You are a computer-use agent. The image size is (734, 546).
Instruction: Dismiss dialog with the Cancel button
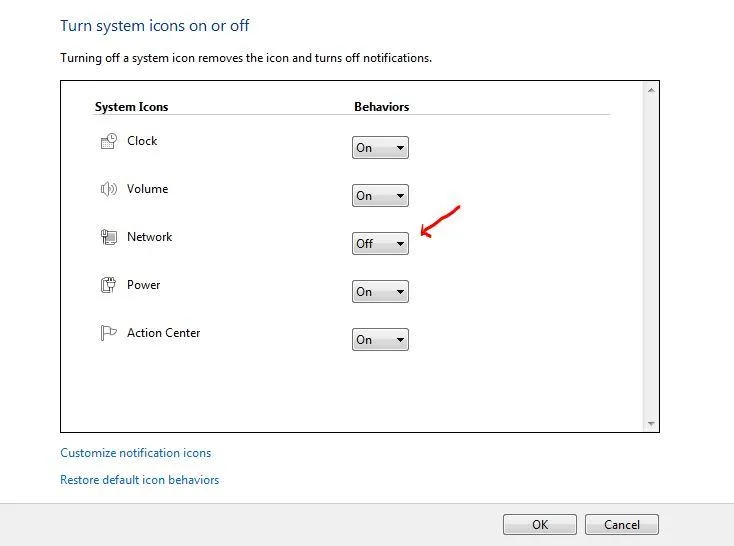tap(622, 524)
